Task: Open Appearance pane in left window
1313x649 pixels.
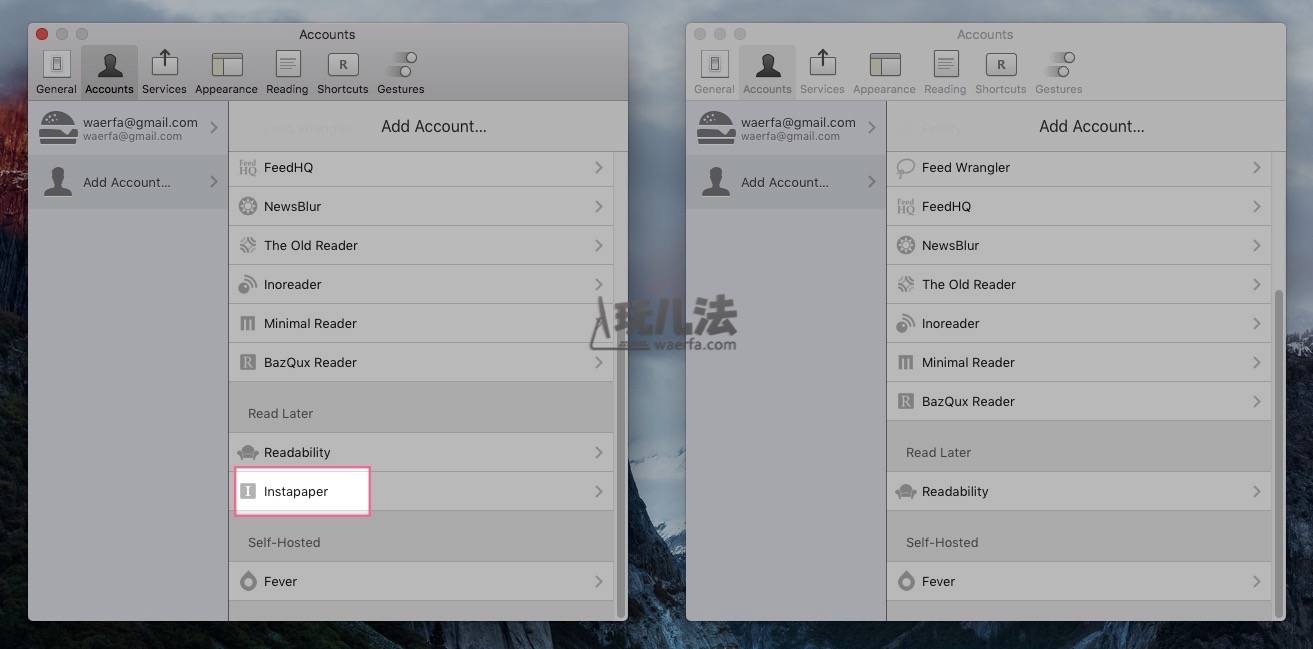Action: pos(227,72)
